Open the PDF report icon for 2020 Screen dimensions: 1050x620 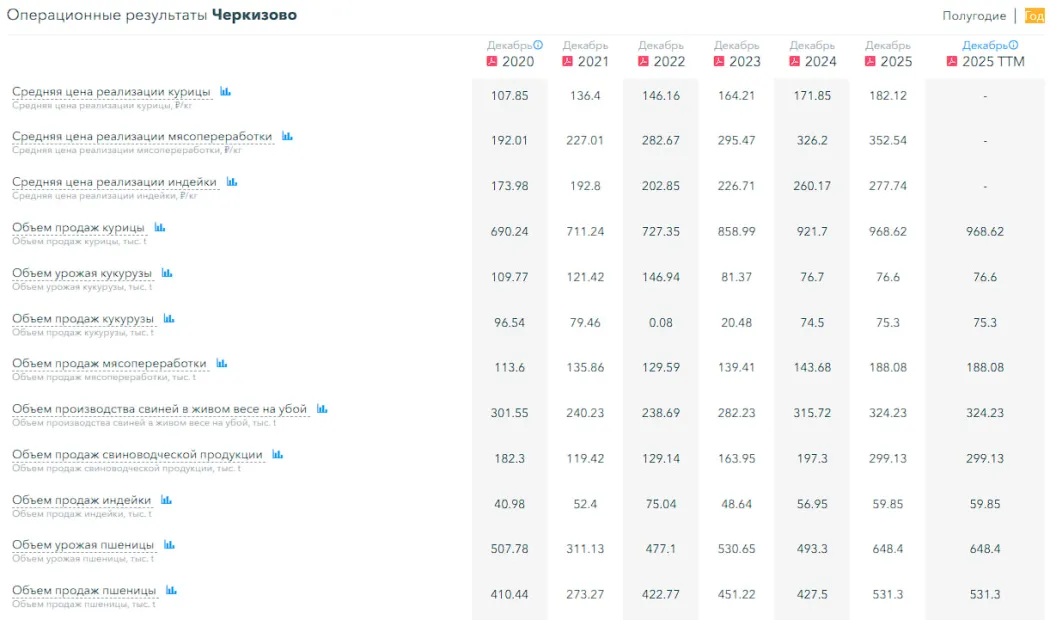pyautogui.click(x=492, y=61)
